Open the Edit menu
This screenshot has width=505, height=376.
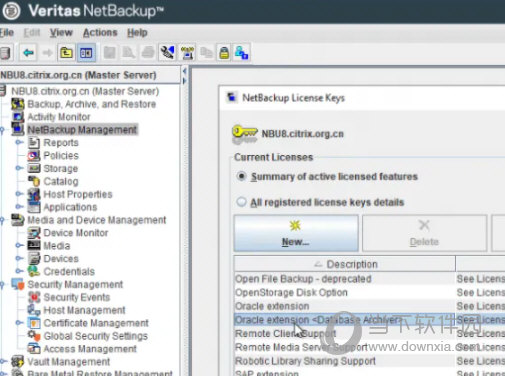[x=32, y=33]
